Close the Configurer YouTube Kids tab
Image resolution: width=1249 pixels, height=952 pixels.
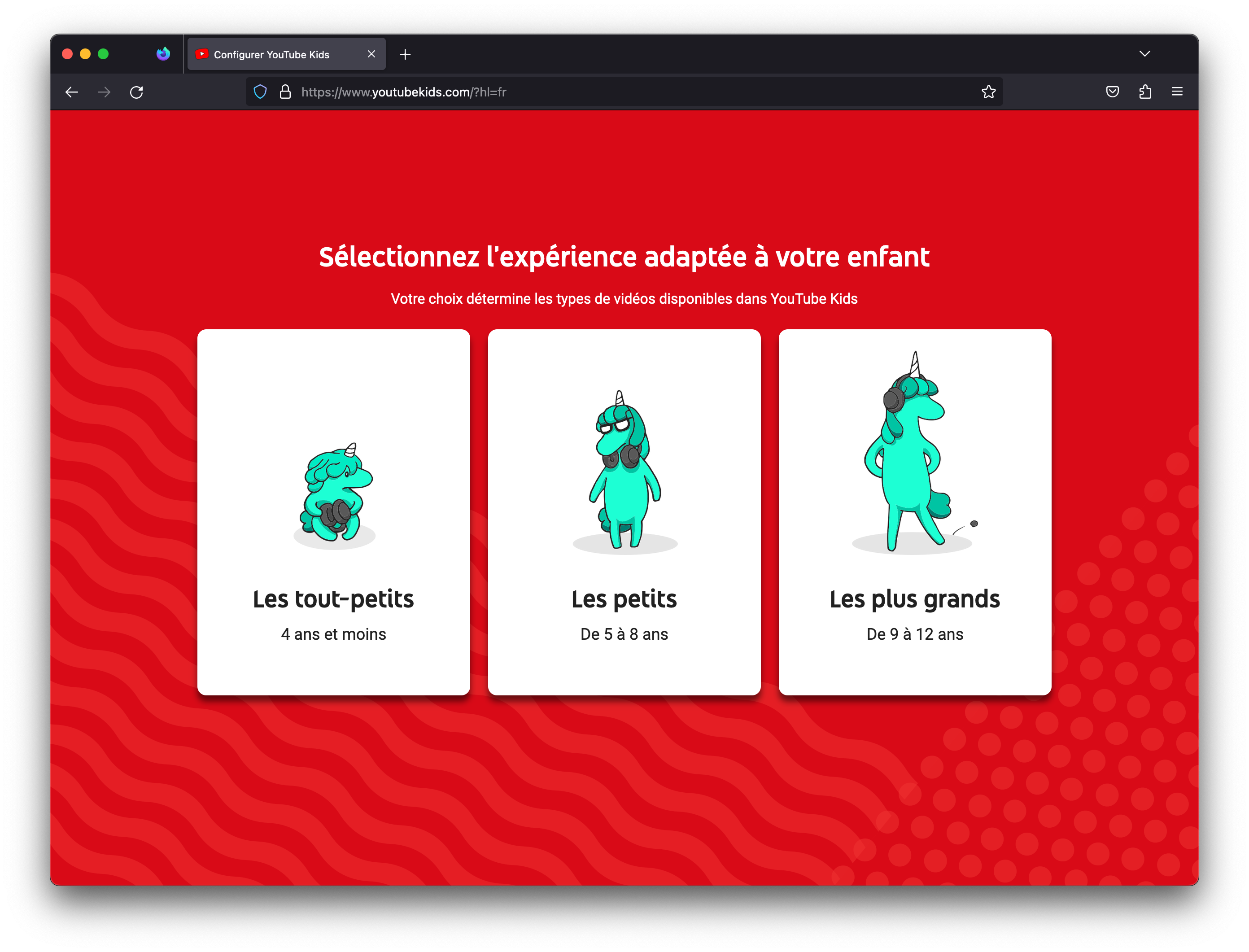tap(371, 54)
